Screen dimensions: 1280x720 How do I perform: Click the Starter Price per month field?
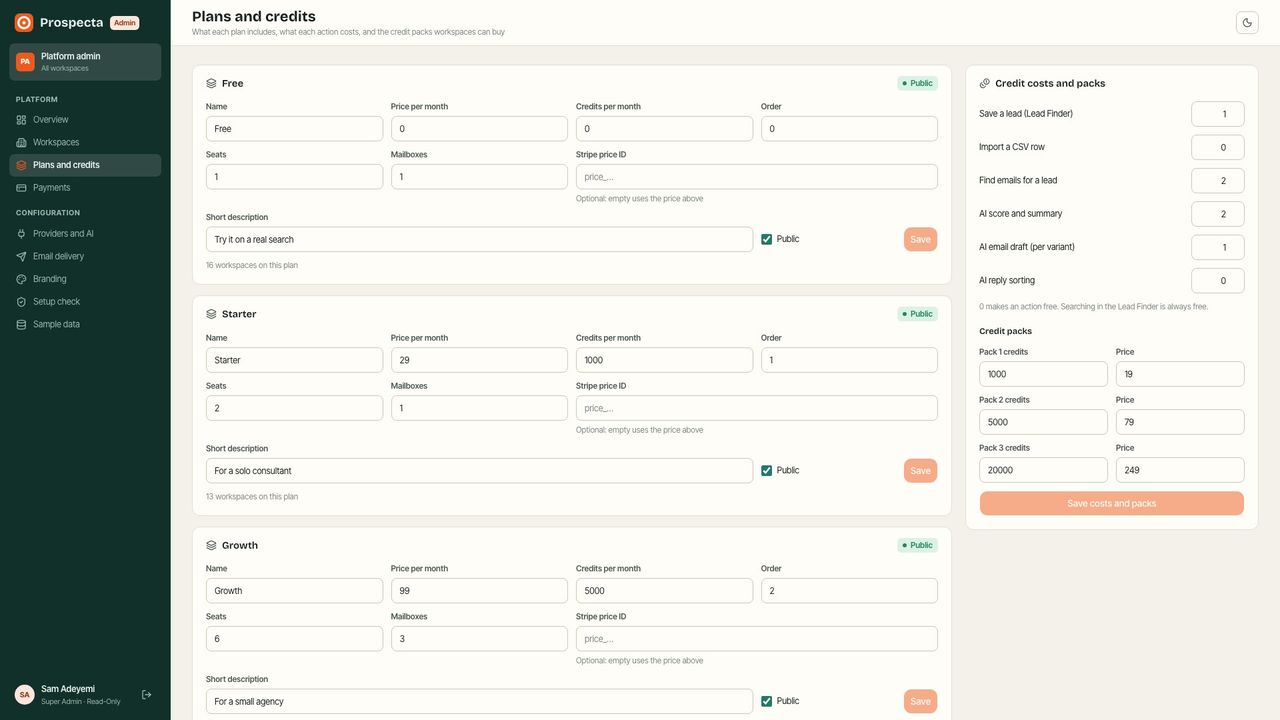coord(479,360)
